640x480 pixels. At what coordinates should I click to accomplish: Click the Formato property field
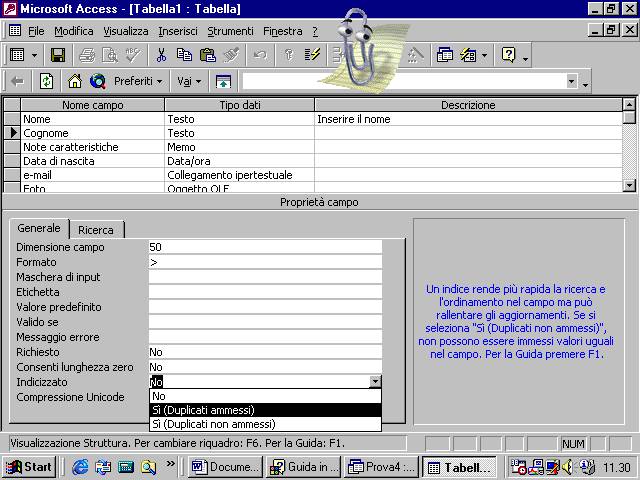265,262
